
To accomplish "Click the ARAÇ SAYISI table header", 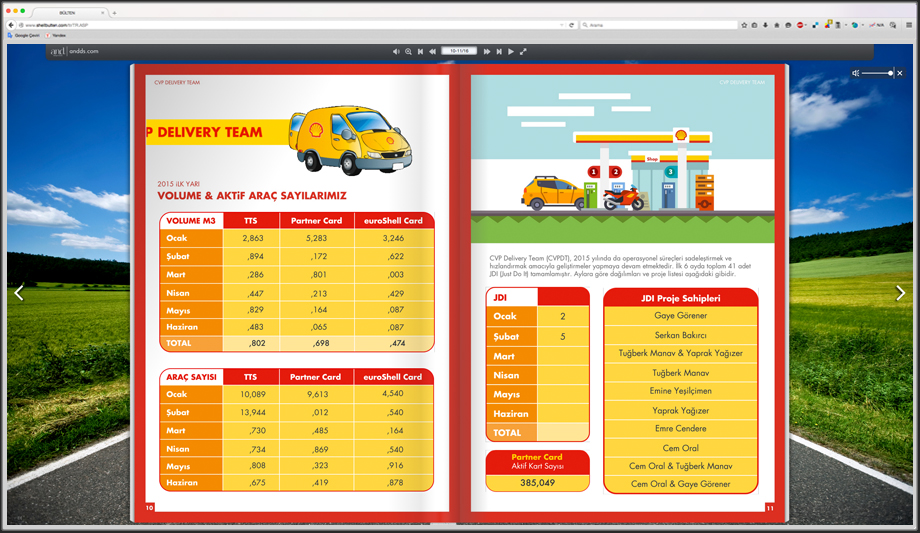I will (191, 377).
